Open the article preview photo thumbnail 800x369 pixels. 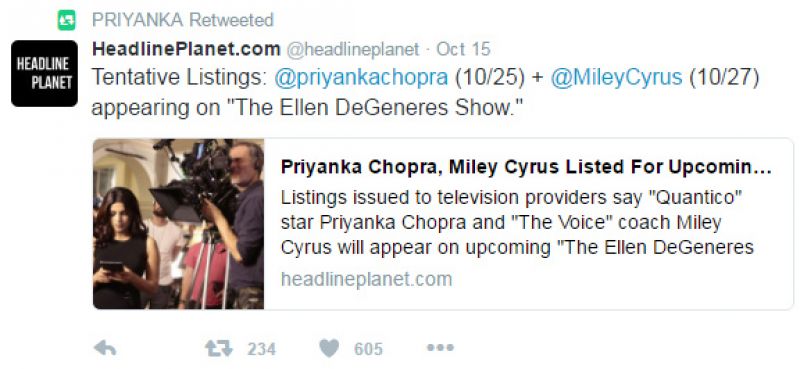(x=179, y=224)
